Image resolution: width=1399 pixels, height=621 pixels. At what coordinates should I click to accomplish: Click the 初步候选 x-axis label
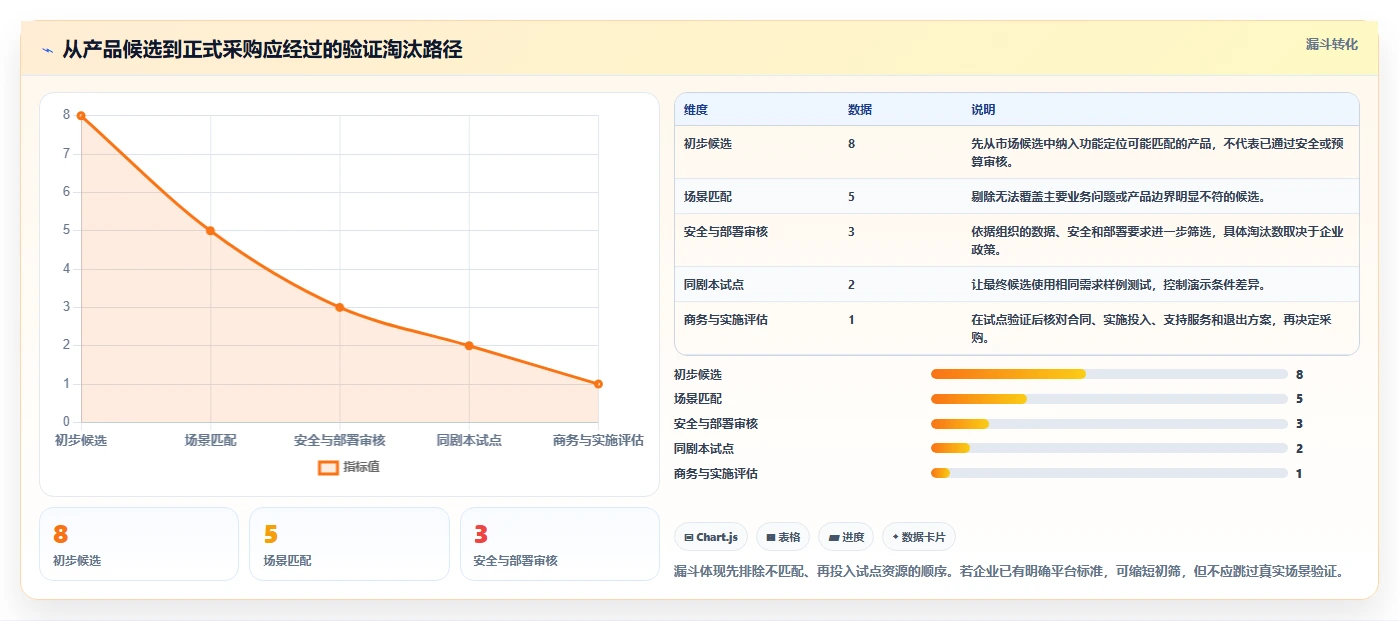point(81,440)
